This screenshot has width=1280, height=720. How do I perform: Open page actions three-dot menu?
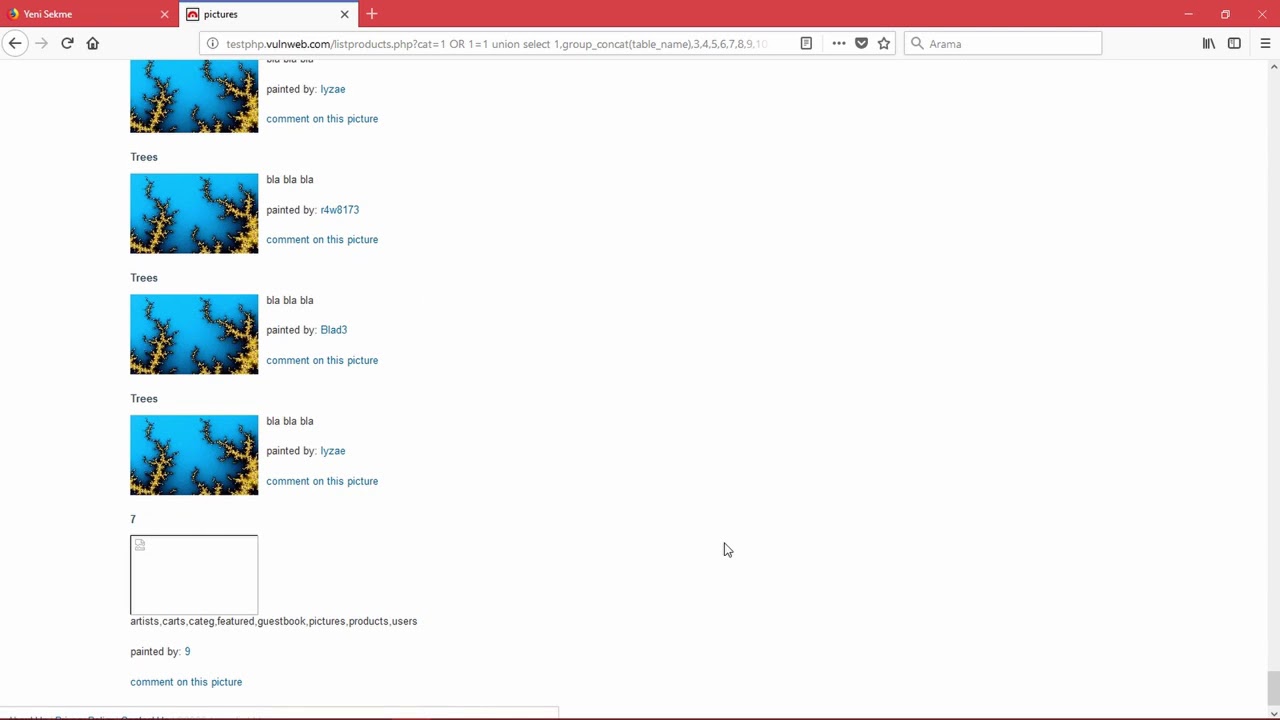click(839, 44)
